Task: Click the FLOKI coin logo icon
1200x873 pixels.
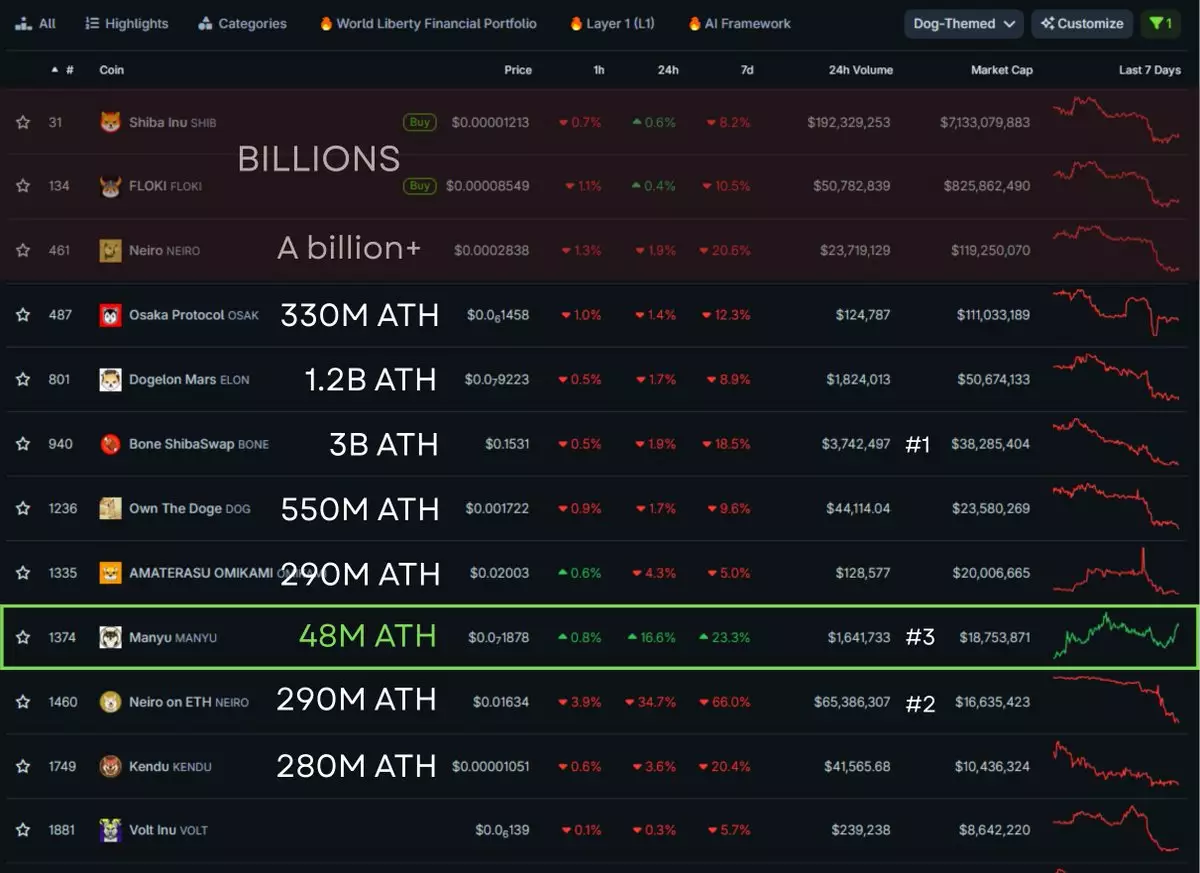Action: [x=110, y=186]
